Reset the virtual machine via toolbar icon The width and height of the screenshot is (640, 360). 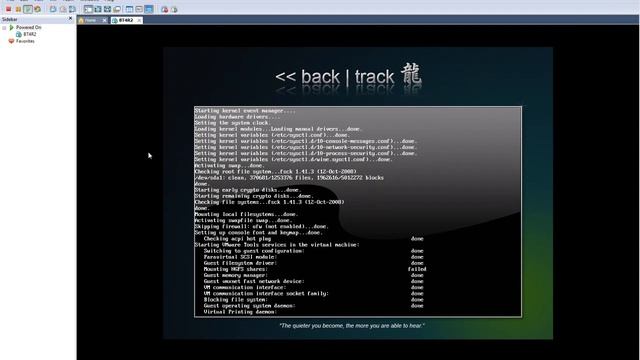point(38,9)
